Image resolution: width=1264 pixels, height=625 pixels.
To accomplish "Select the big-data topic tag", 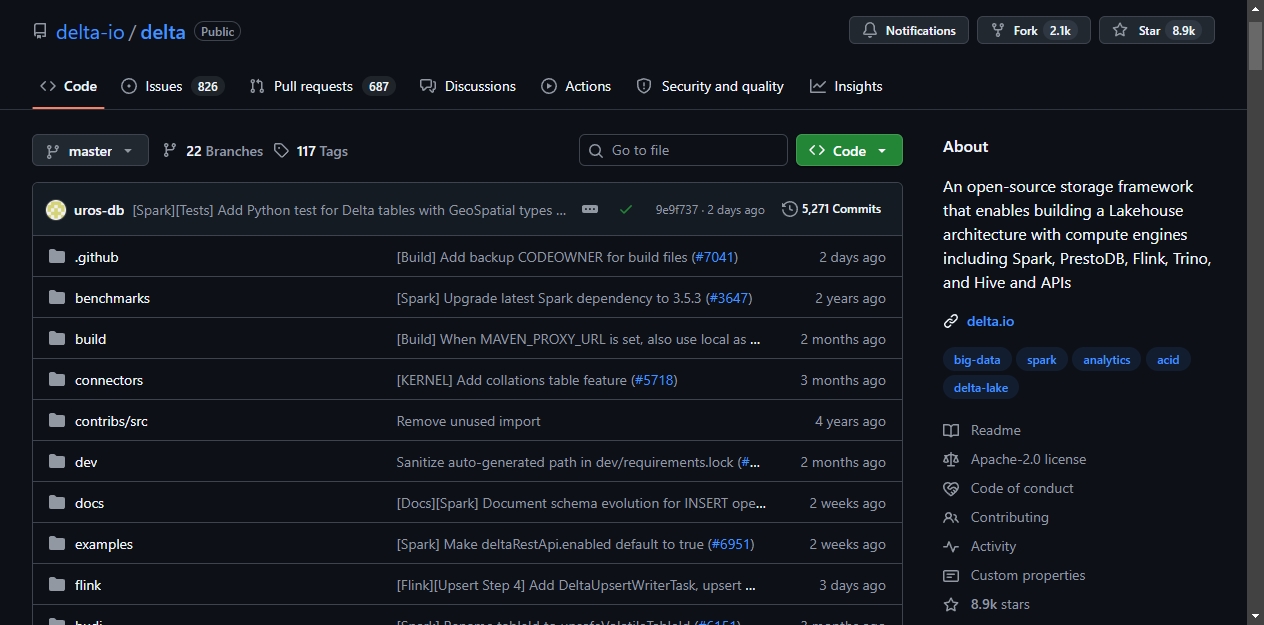I will (x=977, y=360).
